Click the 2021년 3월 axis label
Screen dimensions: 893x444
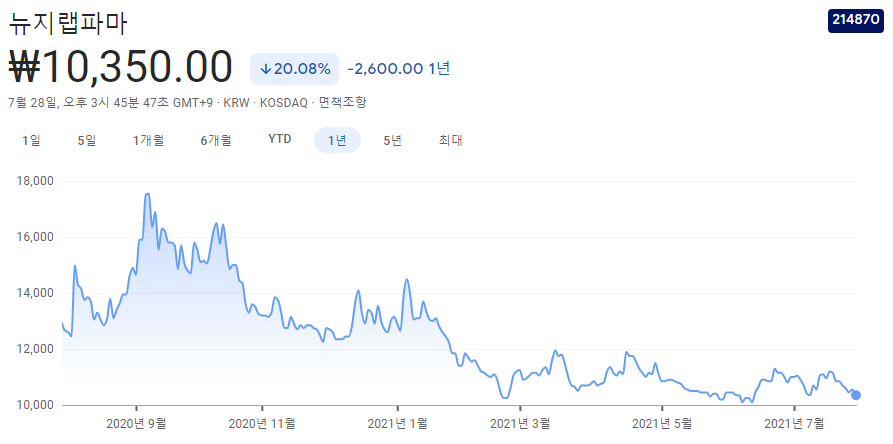[520, 423]
